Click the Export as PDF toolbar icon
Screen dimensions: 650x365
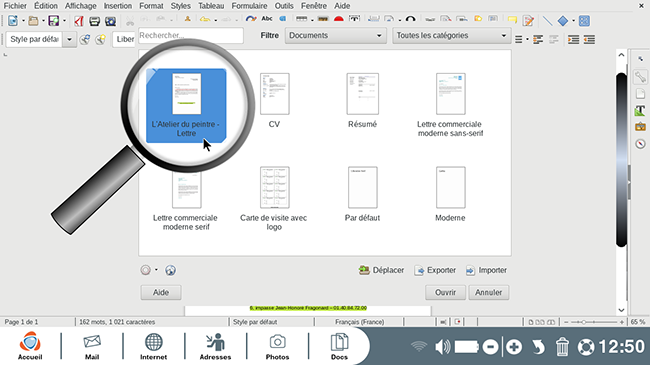[79, 21]
